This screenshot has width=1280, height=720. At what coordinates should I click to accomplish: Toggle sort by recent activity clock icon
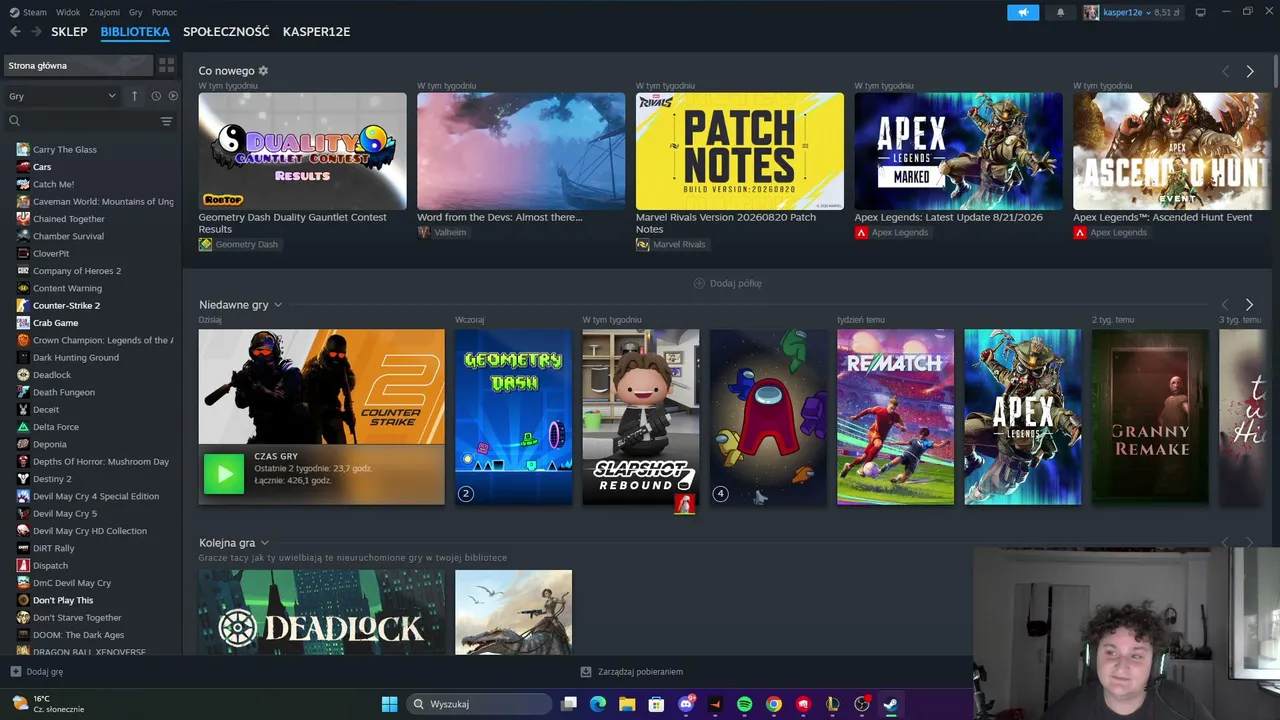coord(156,96)
